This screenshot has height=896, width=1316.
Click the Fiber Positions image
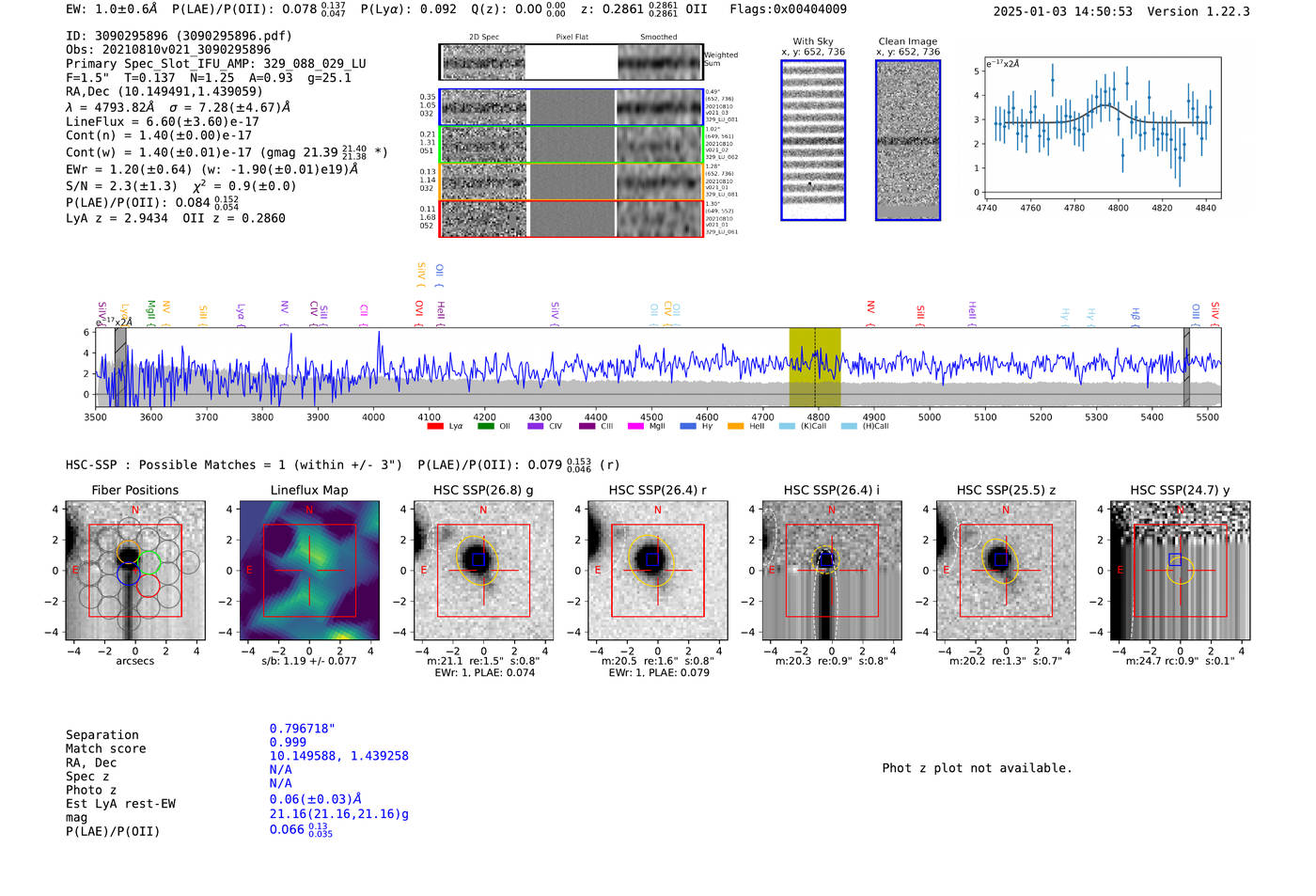(x=135, y=571)
